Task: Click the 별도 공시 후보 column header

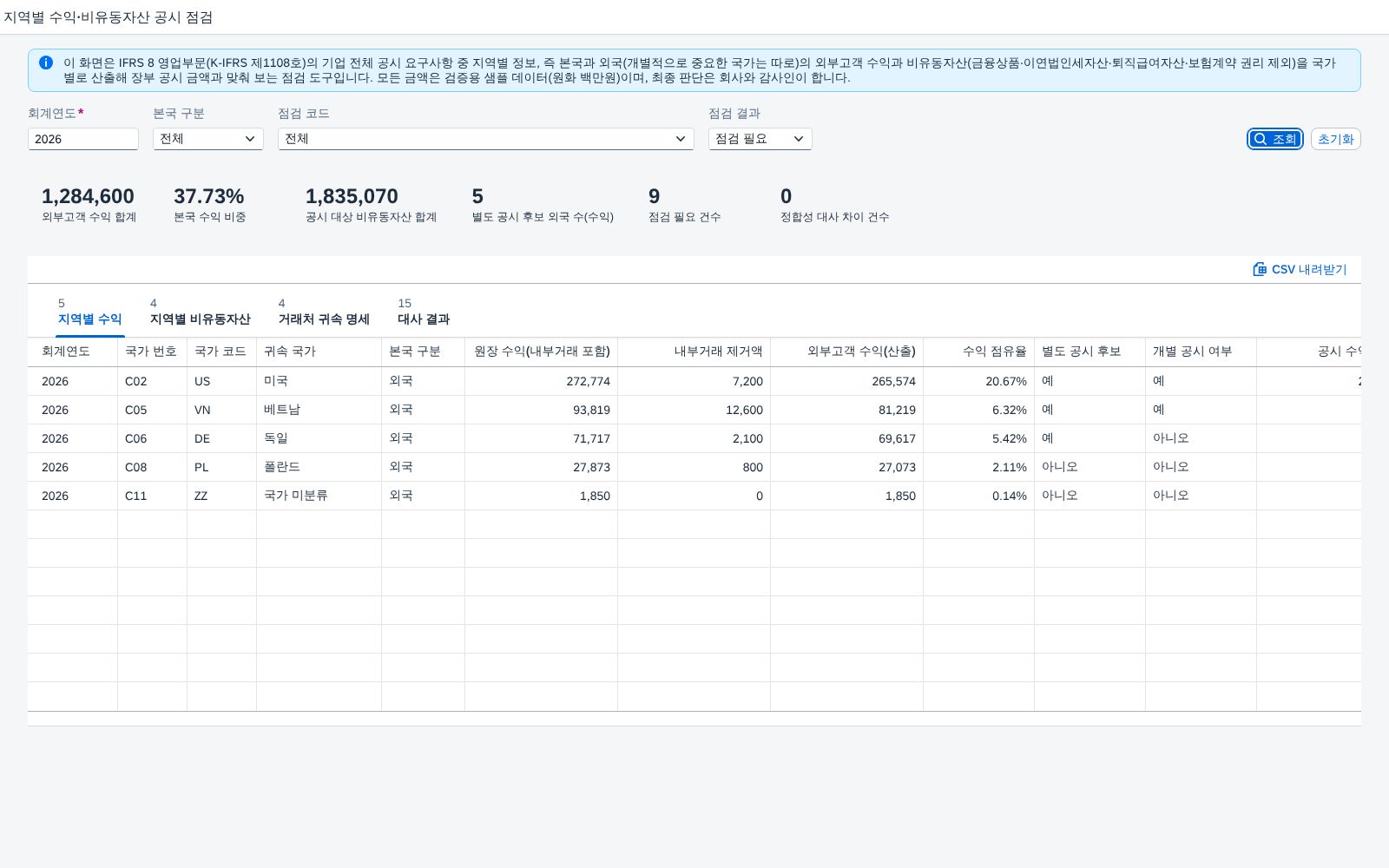Action: point(1090,352)
